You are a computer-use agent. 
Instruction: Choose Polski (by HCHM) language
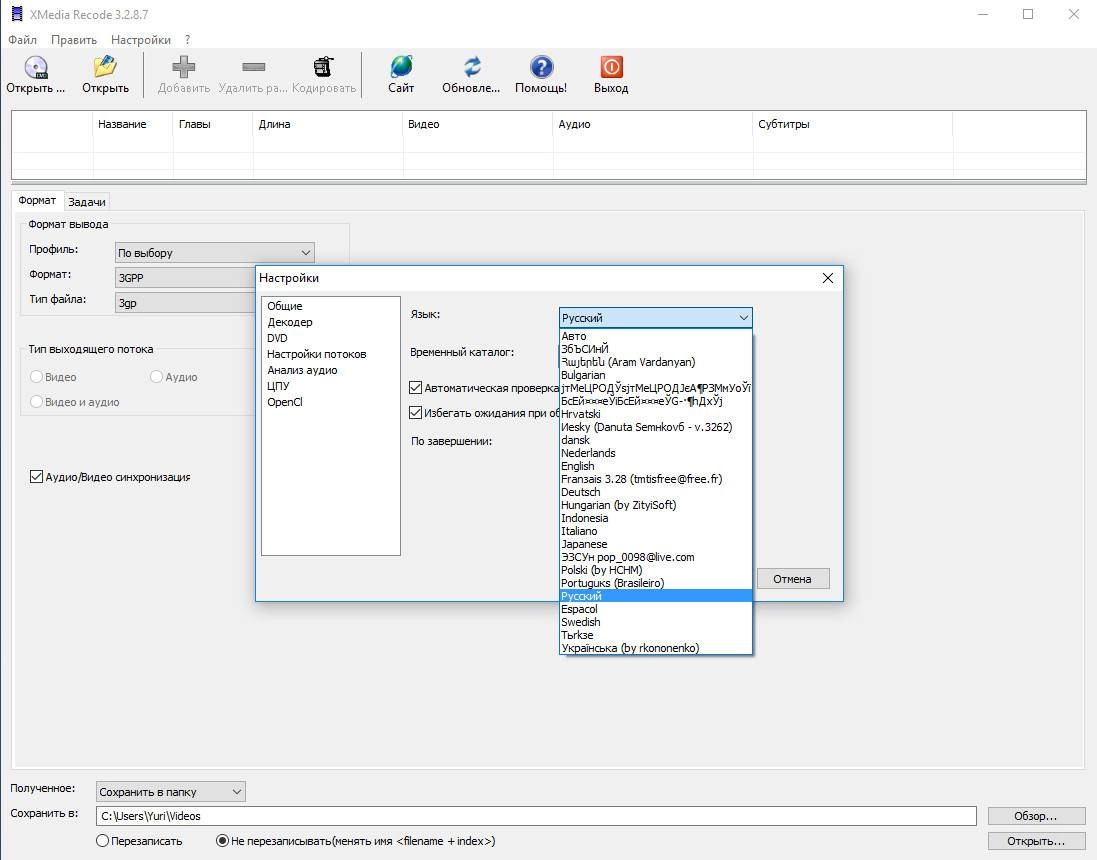pyautogui.click(x=656, y=570)
